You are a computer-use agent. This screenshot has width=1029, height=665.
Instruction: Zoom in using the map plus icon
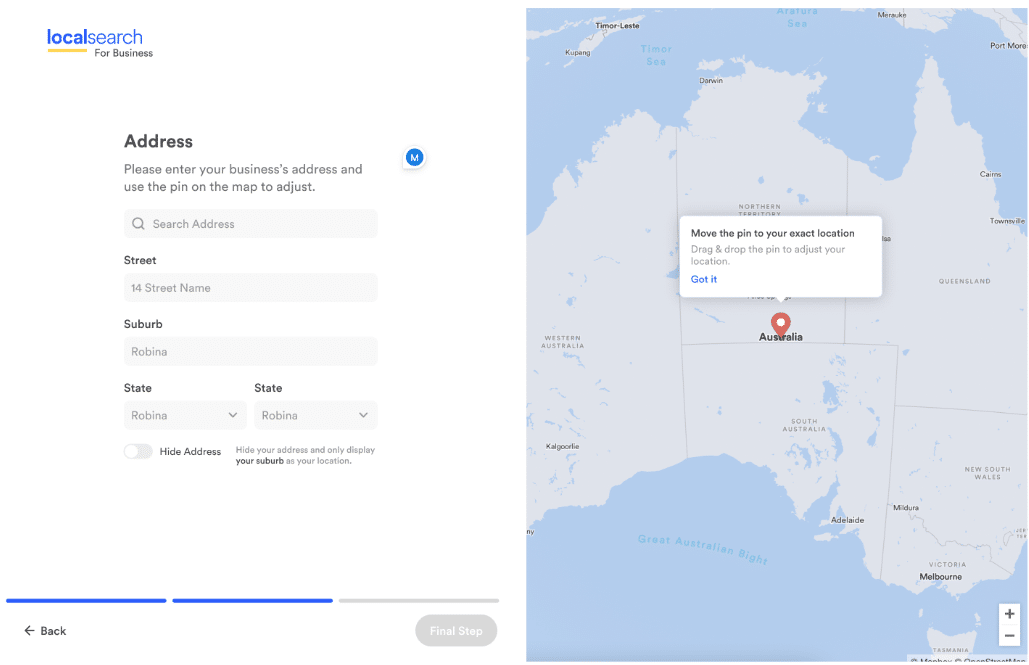click(x=1009, y=614)
